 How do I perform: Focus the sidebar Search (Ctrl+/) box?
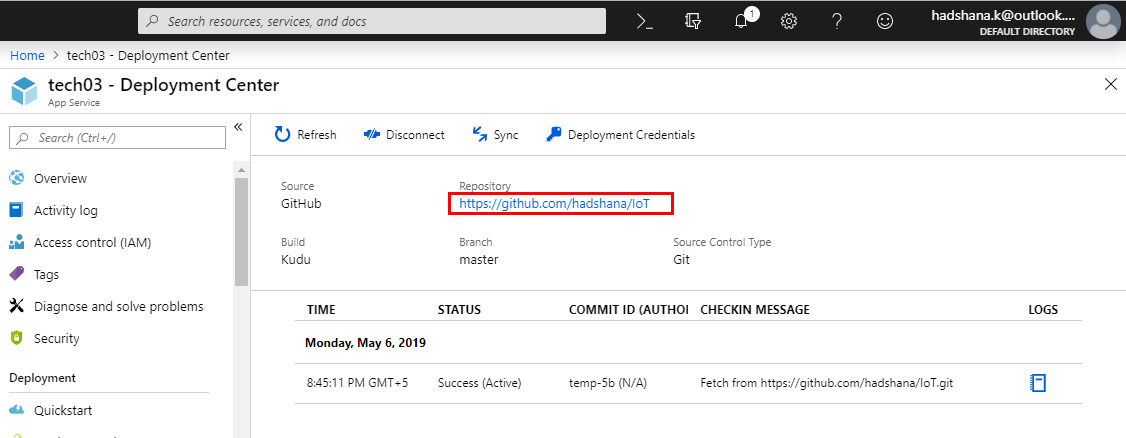coord(117,137)
